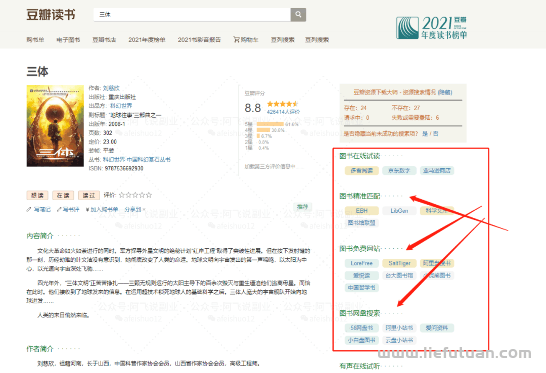Open the 58网盘书 netdisk tag
This screenshot has width=546, height=373.
point(361,328)
